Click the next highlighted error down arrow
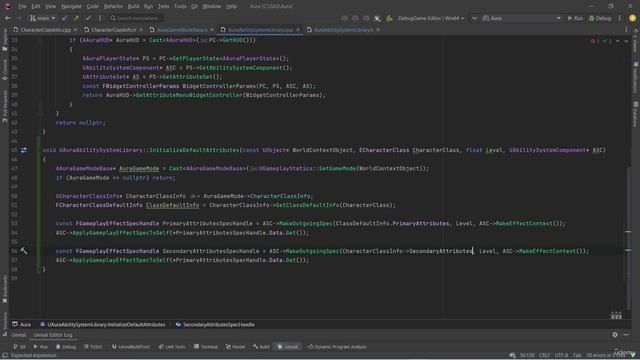Screen dimensions: 640x360 click(626, 41)
